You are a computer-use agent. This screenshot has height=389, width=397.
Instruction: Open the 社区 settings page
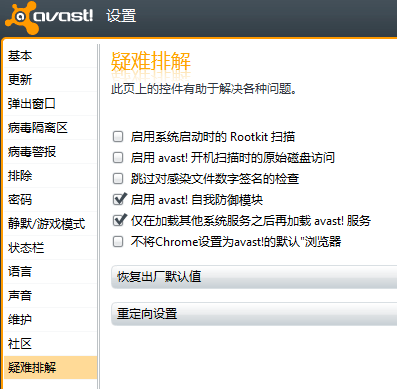(50, 344)
